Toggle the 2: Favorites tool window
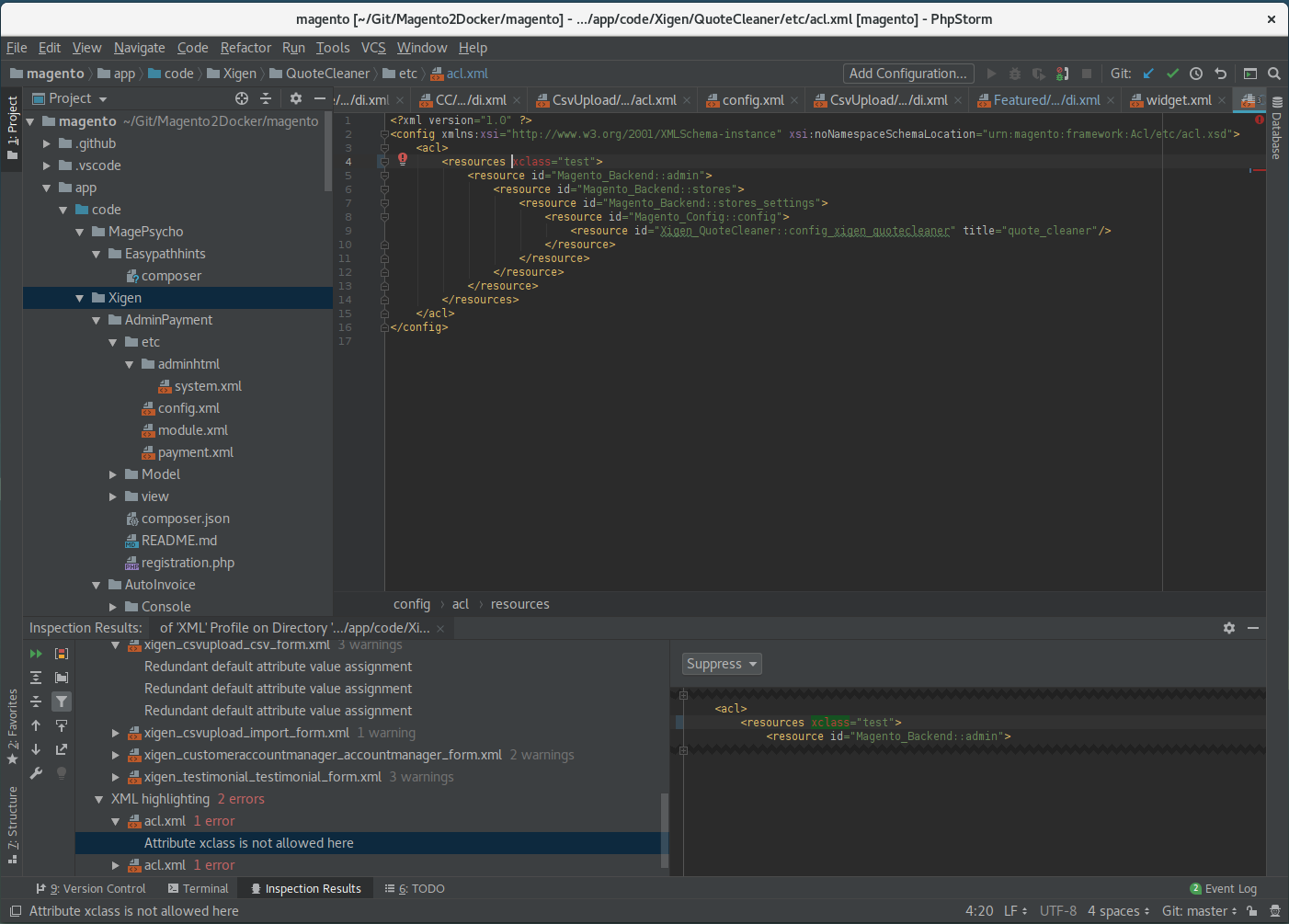Screen dimensions: 1289x924 (x=12, y=726)
